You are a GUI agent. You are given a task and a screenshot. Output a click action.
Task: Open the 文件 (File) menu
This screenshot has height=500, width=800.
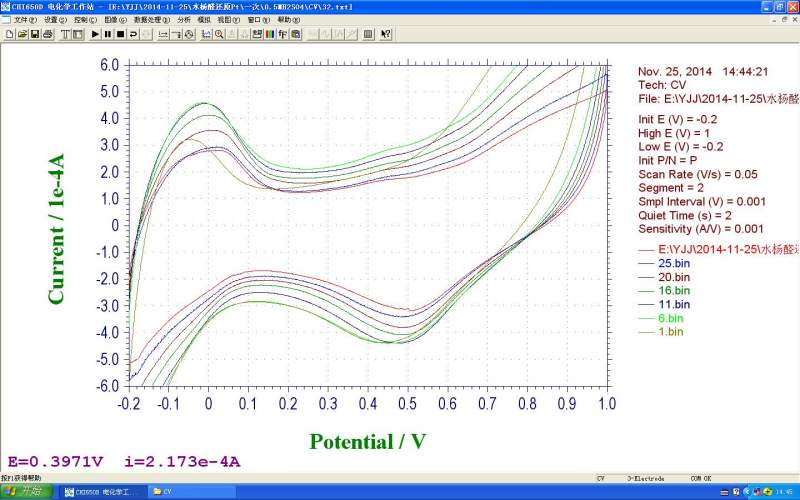[24, 19]
